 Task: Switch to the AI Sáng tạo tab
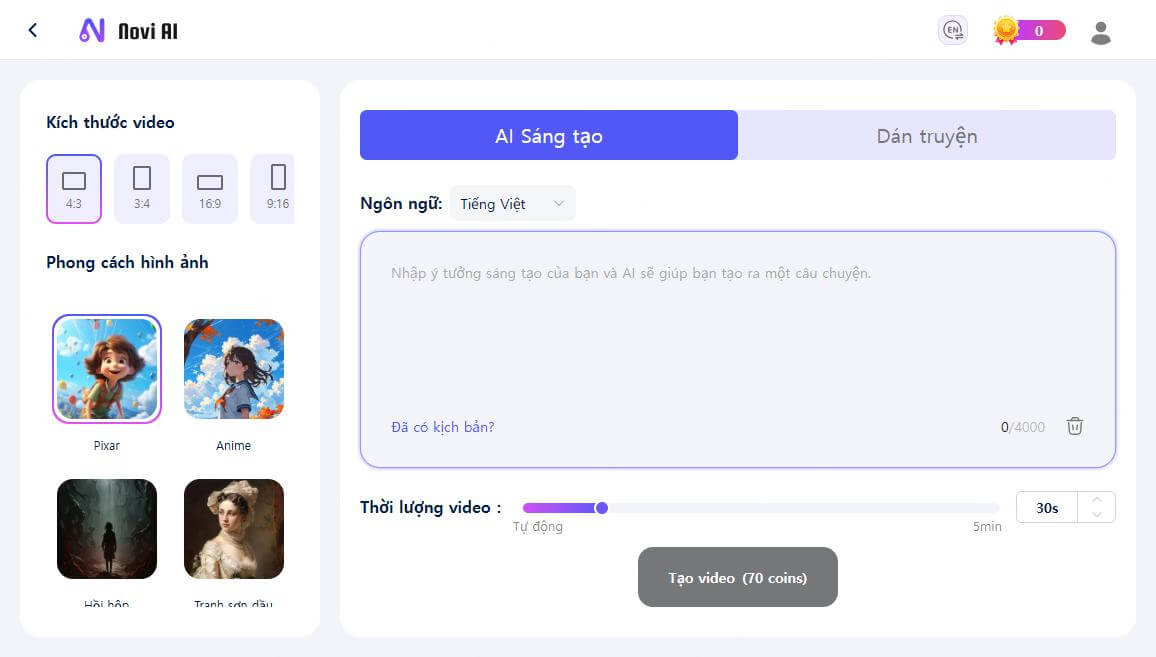pos(548,136)
